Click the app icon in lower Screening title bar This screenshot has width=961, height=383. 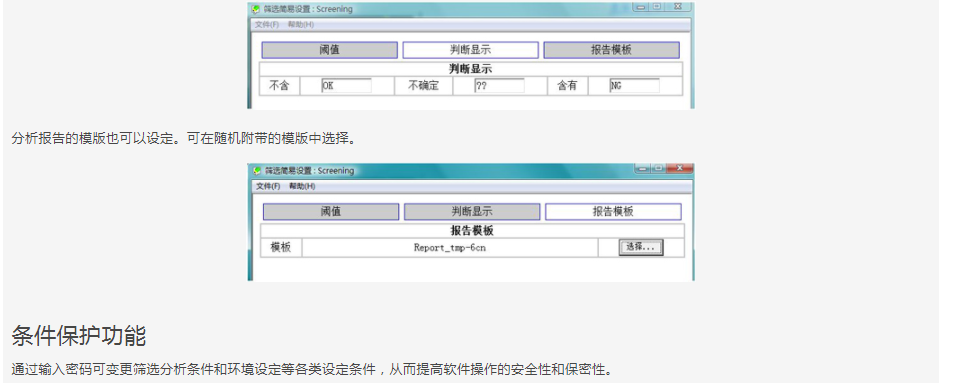click(257, 171)
